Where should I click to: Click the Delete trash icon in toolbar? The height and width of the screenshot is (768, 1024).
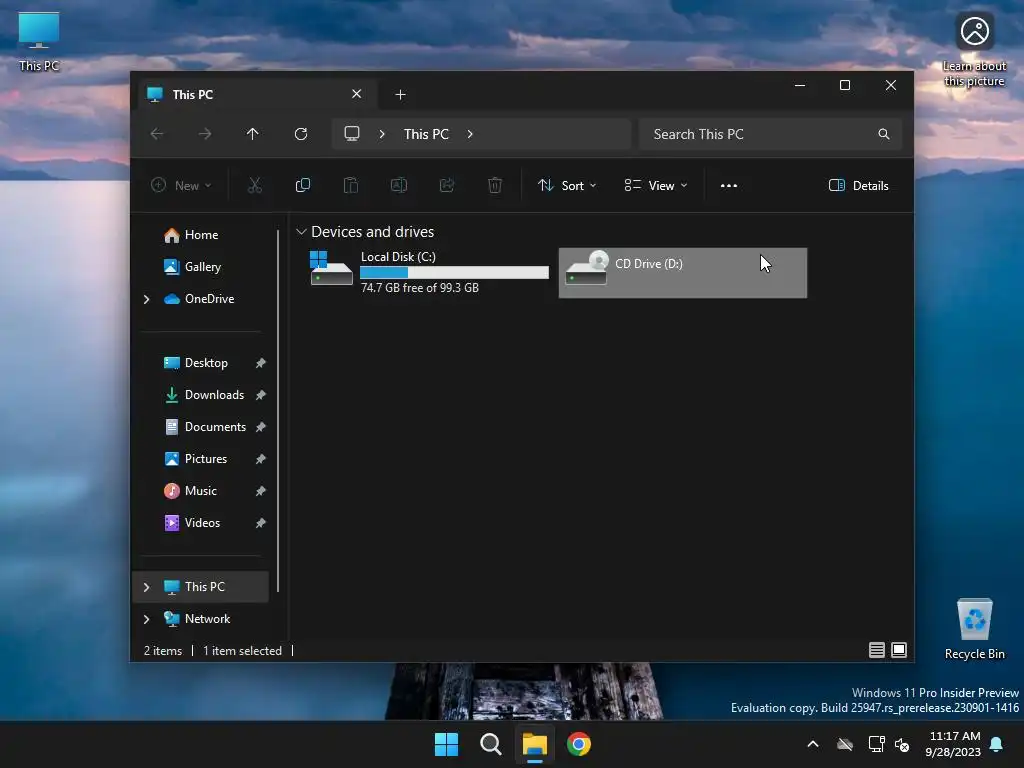pyautogui.click(x=495, y=185)
